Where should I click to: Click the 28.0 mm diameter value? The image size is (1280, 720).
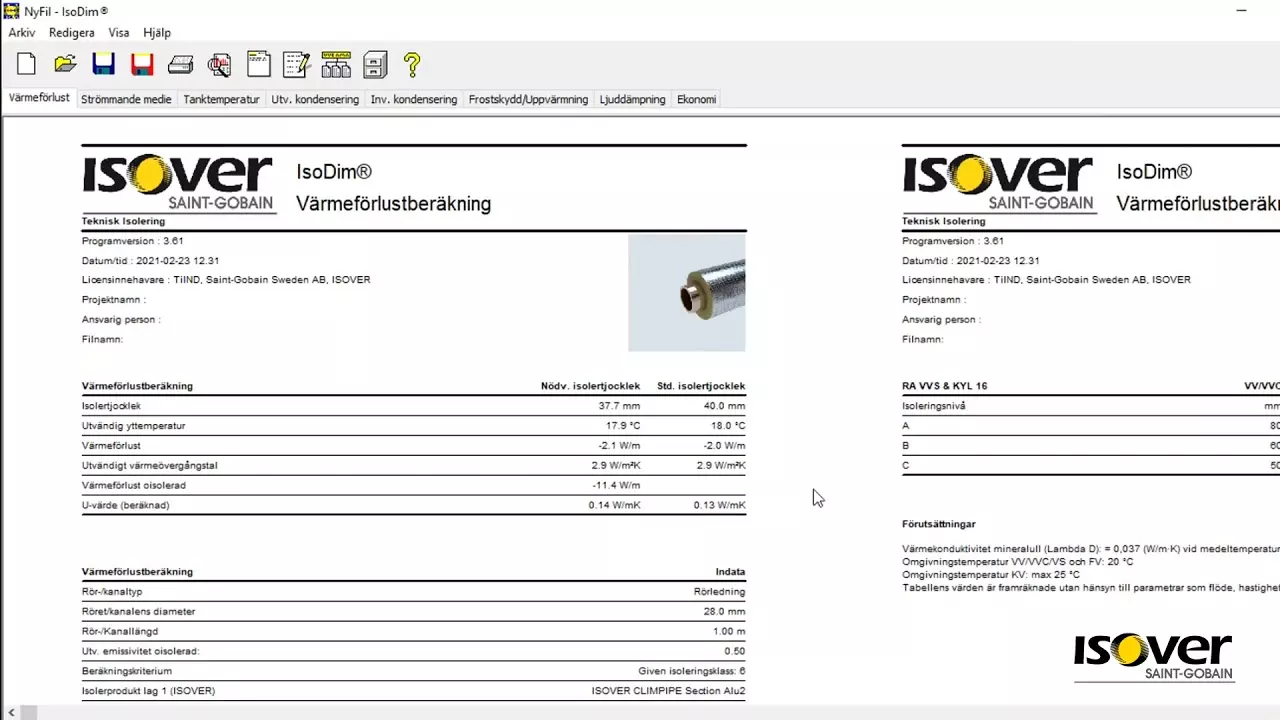coord(724,612)
